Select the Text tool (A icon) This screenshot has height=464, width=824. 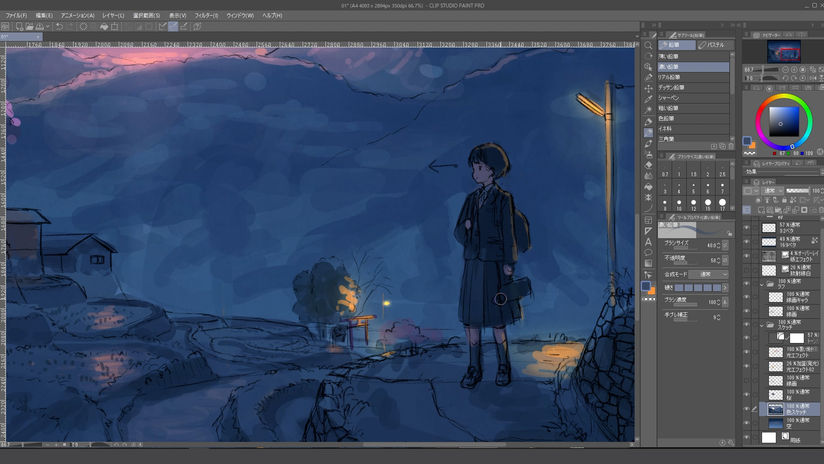tap(648, 242)
